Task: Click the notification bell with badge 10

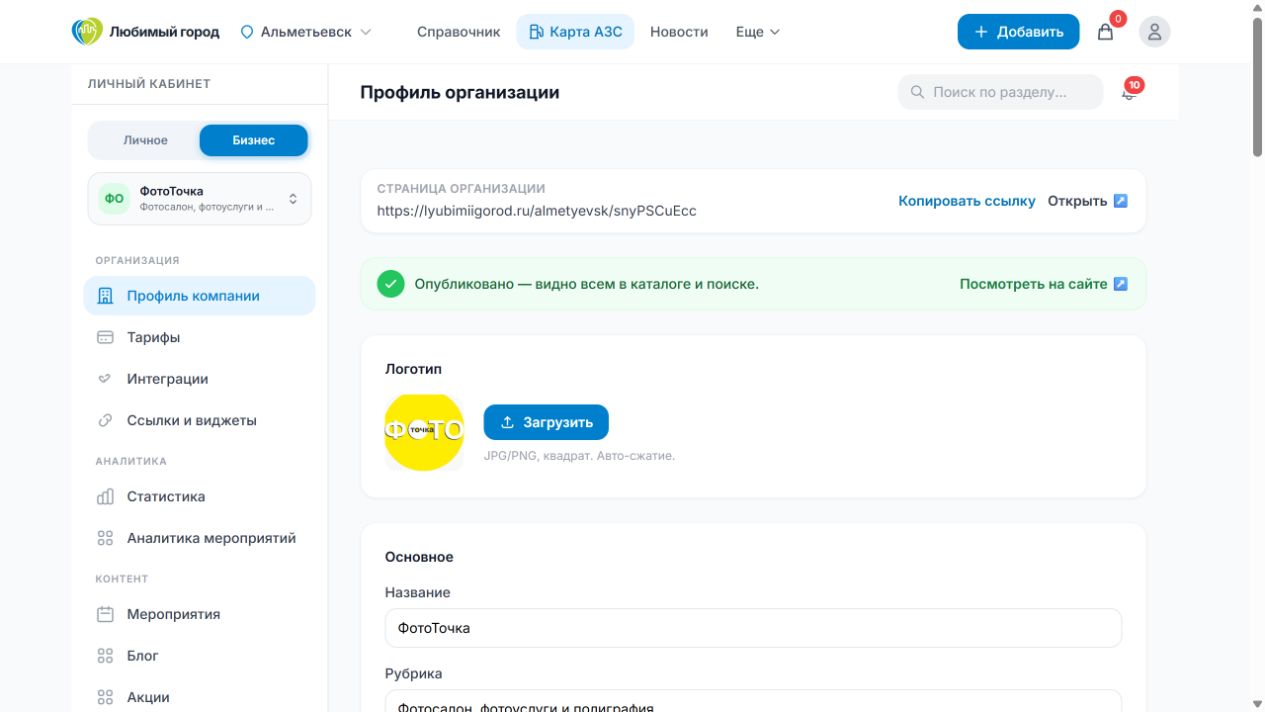Action: tap(1130, 92)
